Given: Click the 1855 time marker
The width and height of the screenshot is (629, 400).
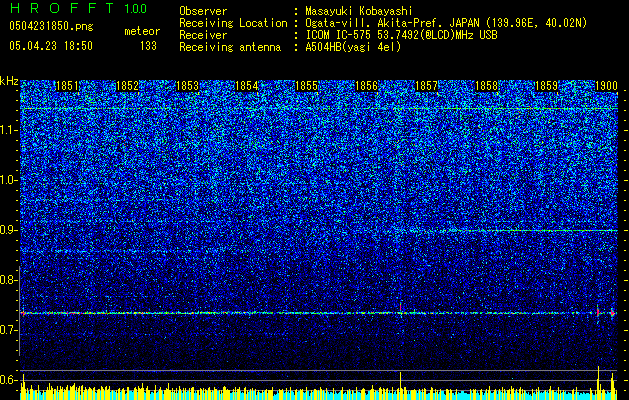Looking at the screenshot, I should [306, 86].
